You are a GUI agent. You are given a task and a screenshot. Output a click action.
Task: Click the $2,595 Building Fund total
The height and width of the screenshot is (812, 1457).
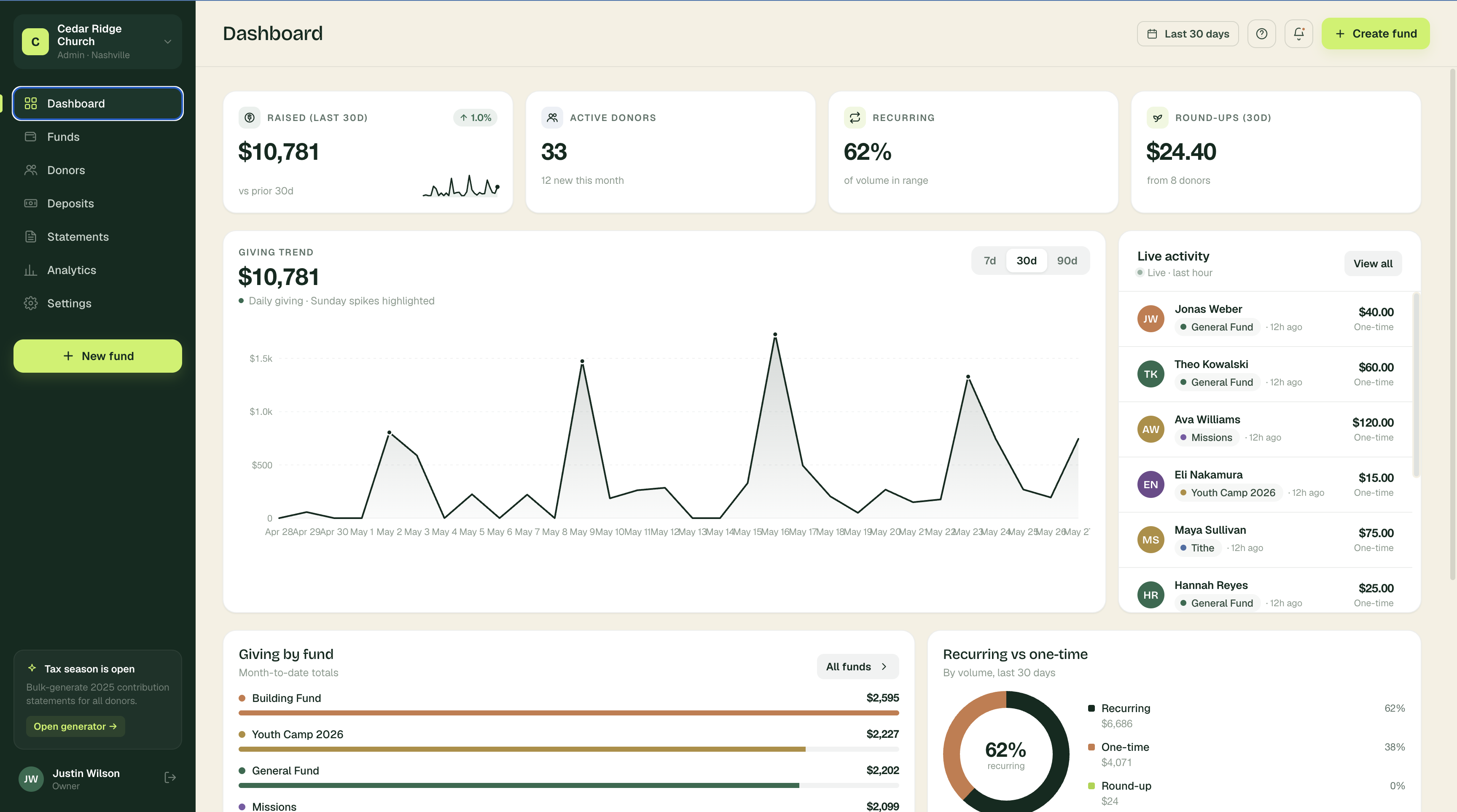[882, 698]
